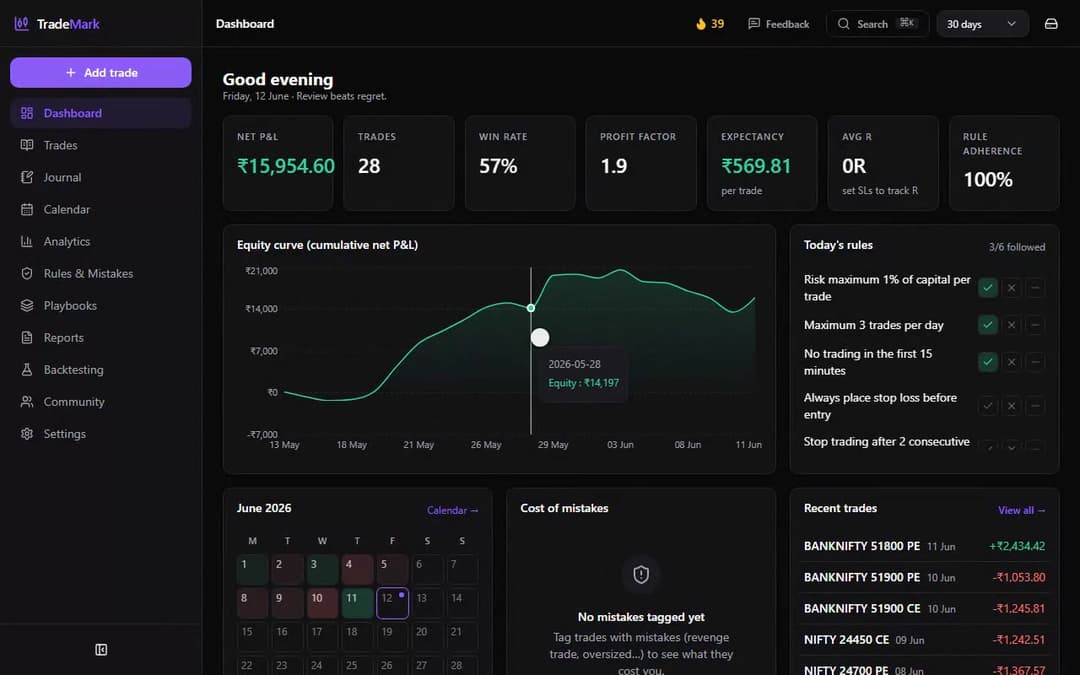Click the TradeMark logo icon
1080x675 pixels.
point(21,23)
